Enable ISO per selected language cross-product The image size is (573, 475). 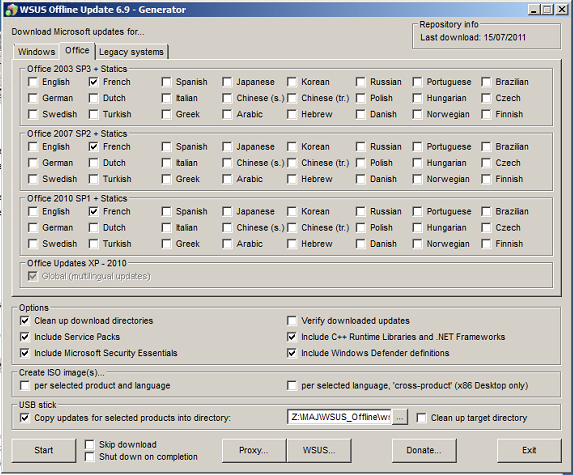(292, 385)
